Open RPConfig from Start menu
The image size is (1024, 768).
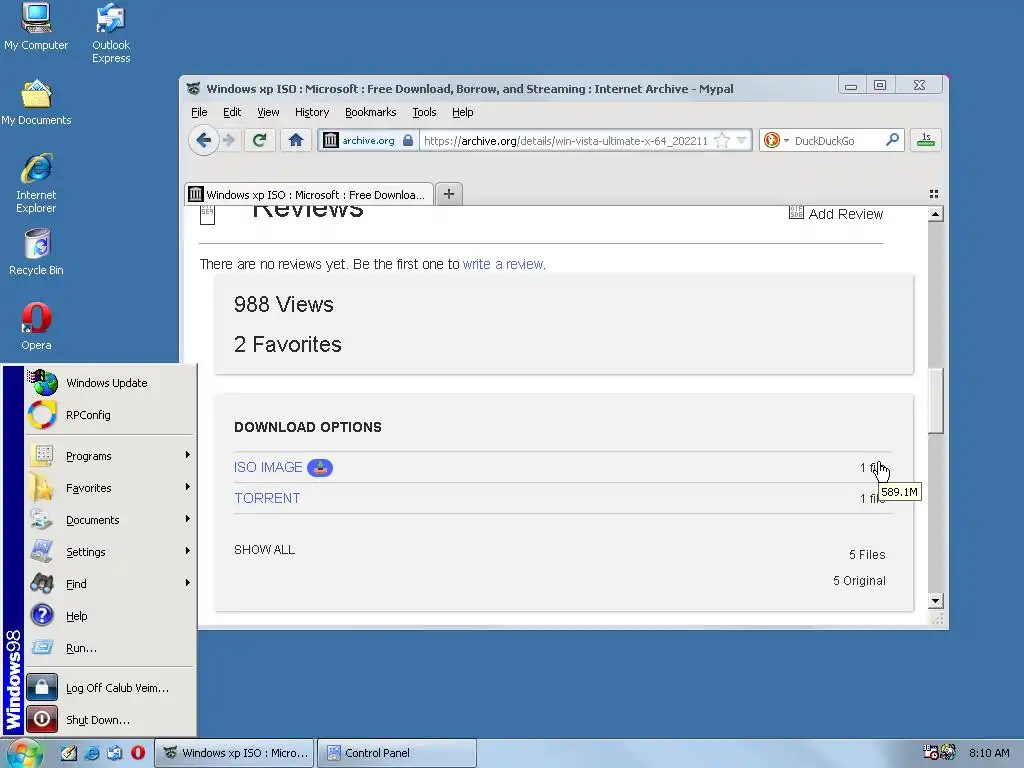point(110,415)
